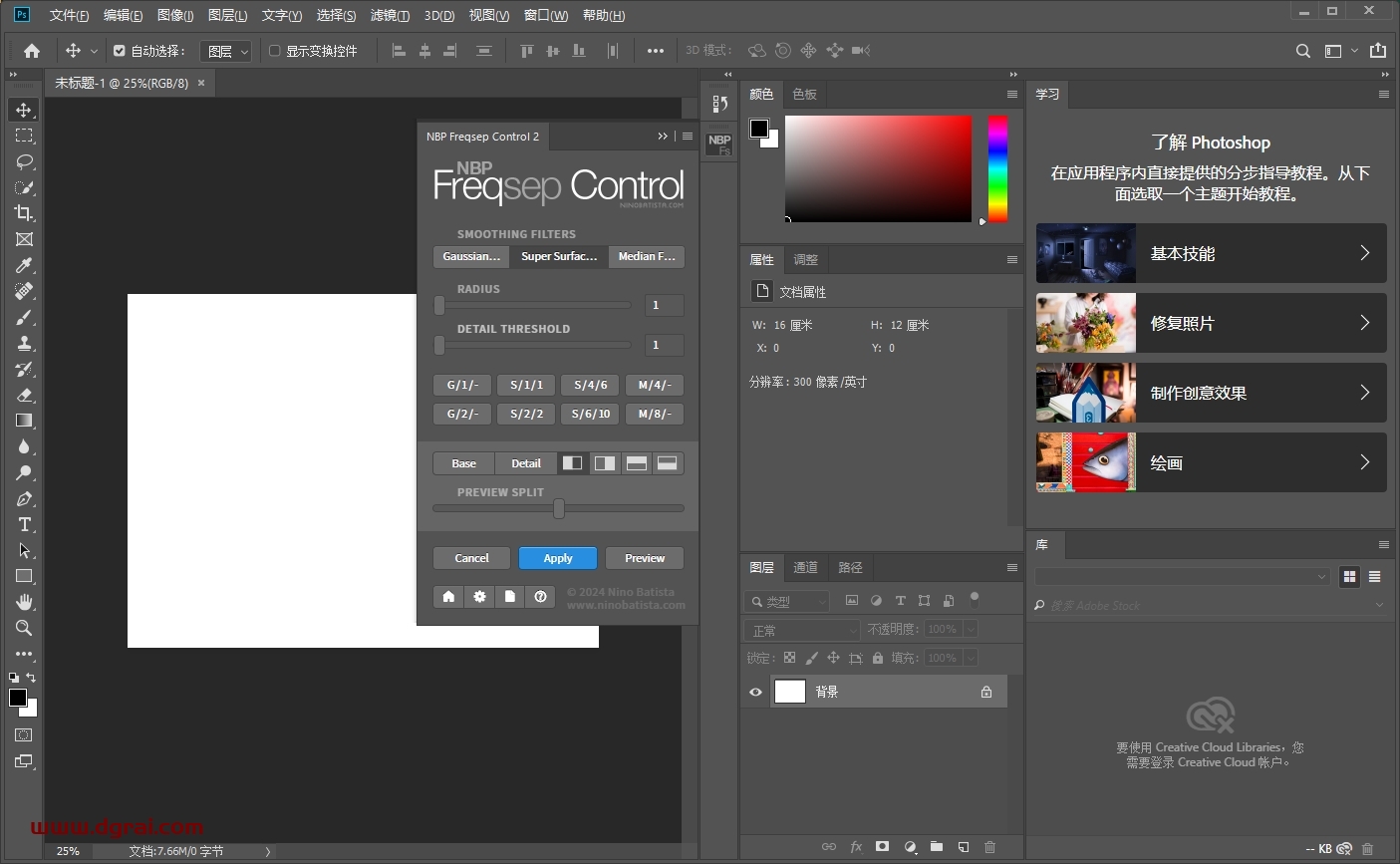1400x864 pixels.
Task: Click the Radius value input field
Action: [x=665, y=305]
